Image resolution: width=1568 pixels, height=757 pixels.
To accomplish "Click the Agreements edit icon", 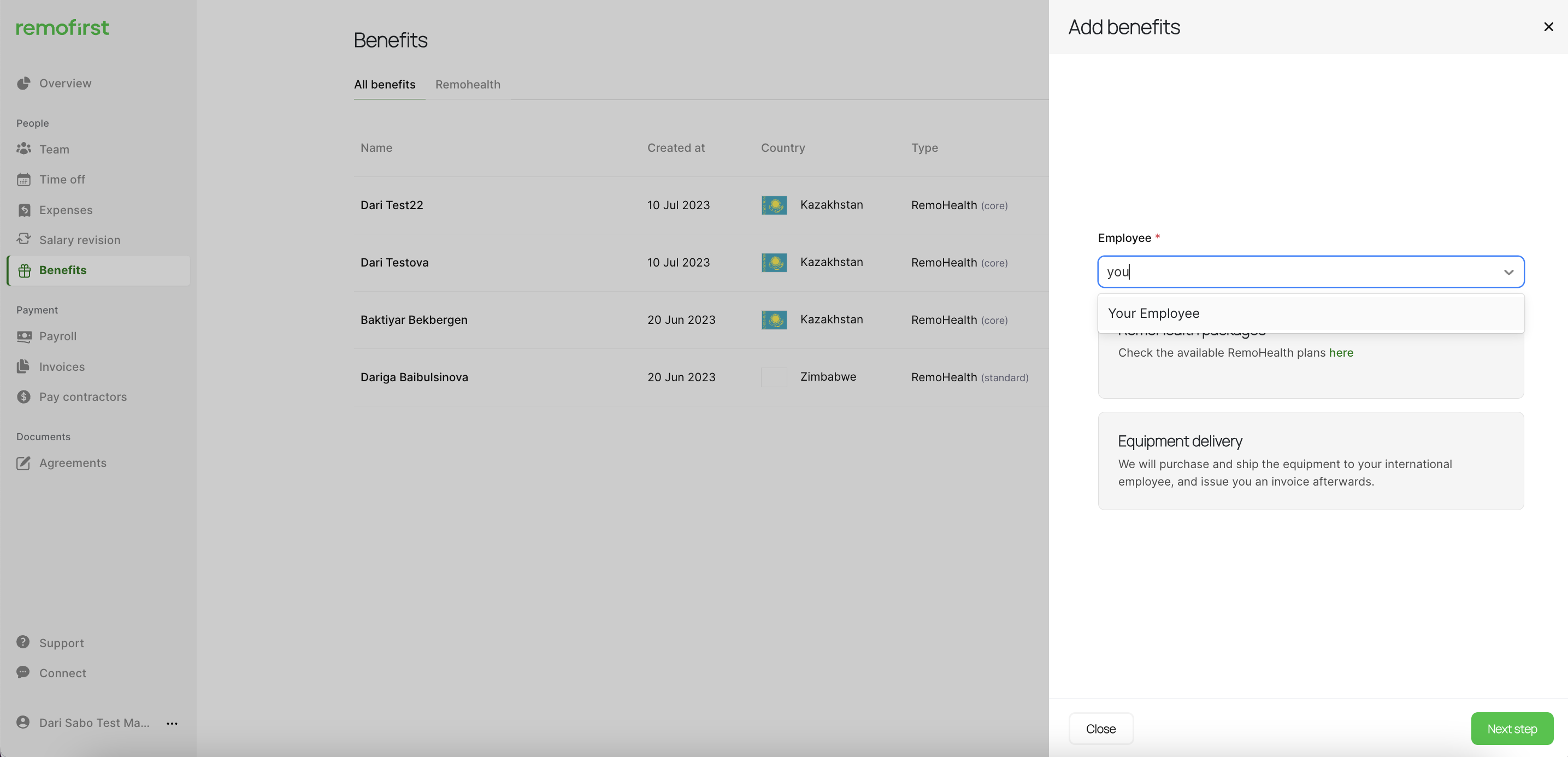I will tap(23, 463).
